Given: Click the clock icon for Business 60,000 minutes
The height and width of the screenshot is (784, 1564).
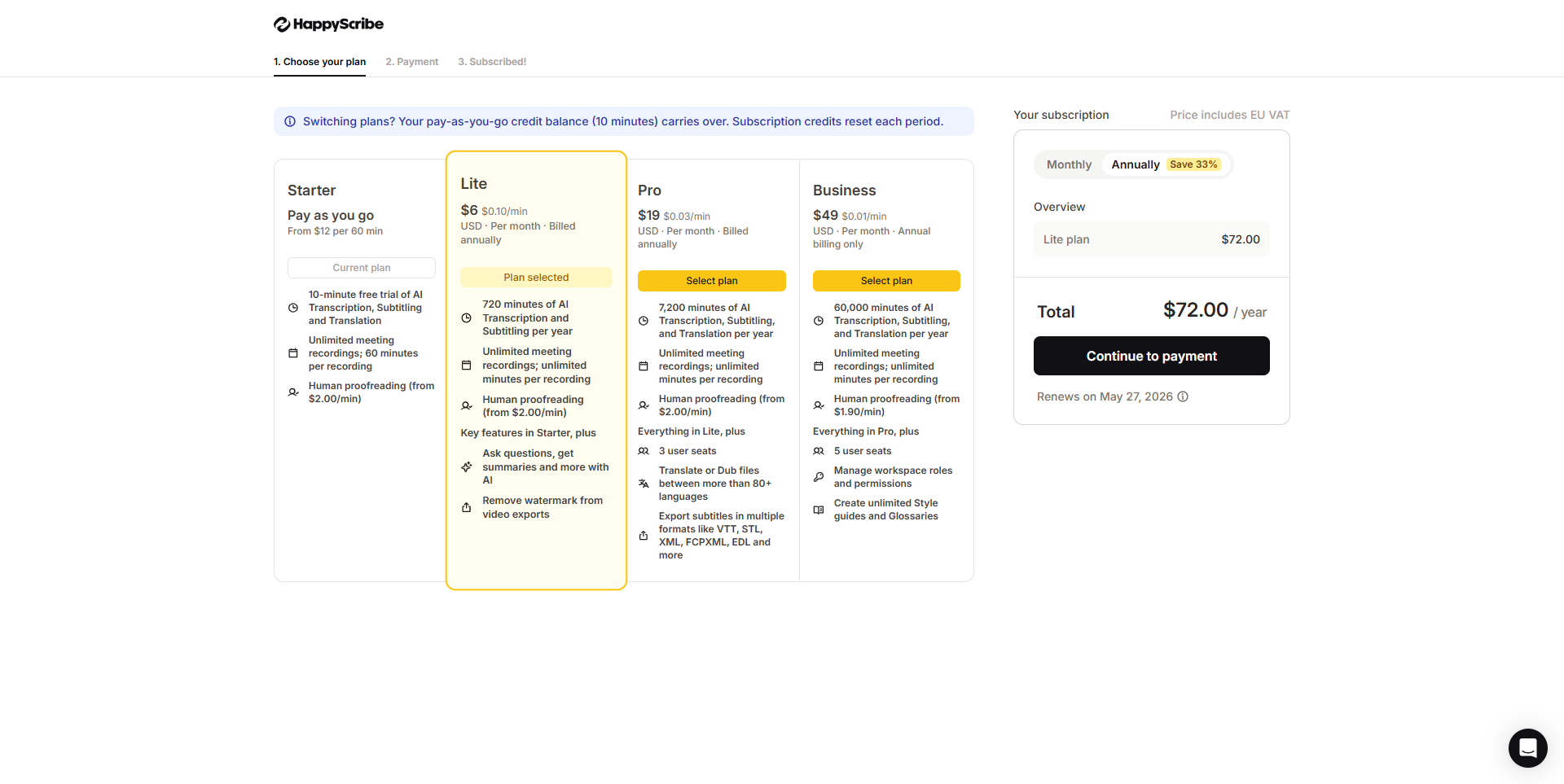Looking at the screenshot, I should tap(819, 321).
